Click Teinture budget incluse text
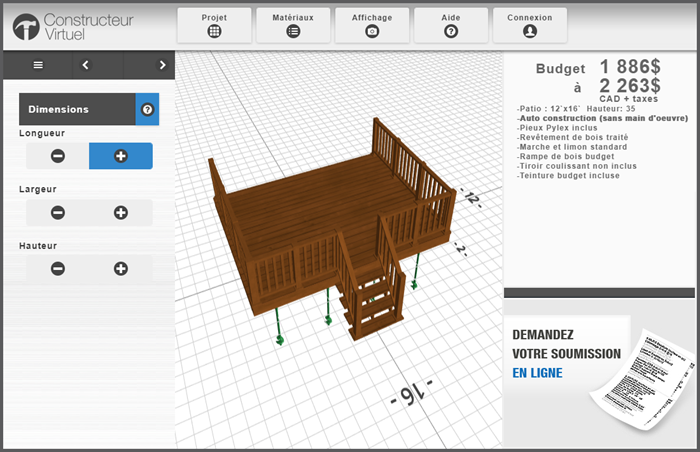The height and width of the screenshot is (452, 700). point(568,176)
